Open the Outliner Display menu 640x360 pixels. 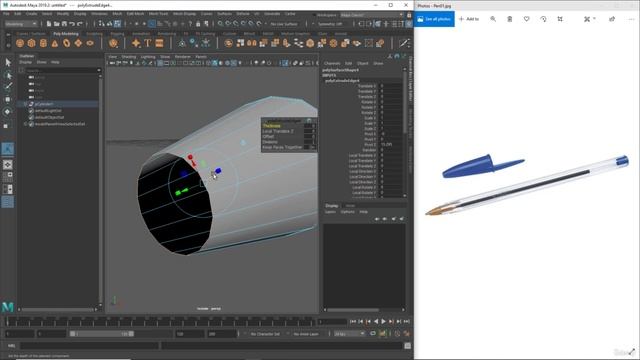point(25,62)
